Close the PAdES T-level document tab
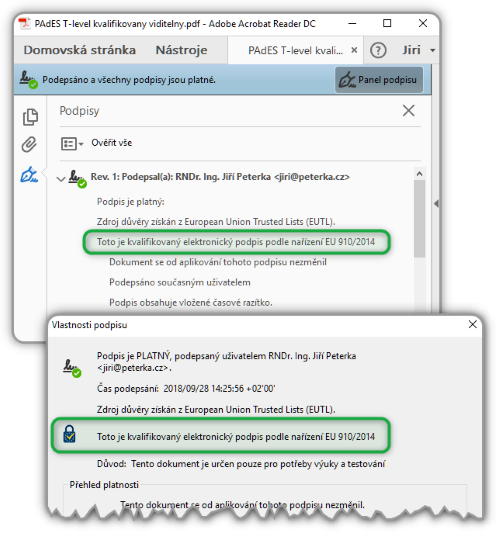The height and width of the screenshot is (537, 500). pyautogui.click(x=354, y=50)
